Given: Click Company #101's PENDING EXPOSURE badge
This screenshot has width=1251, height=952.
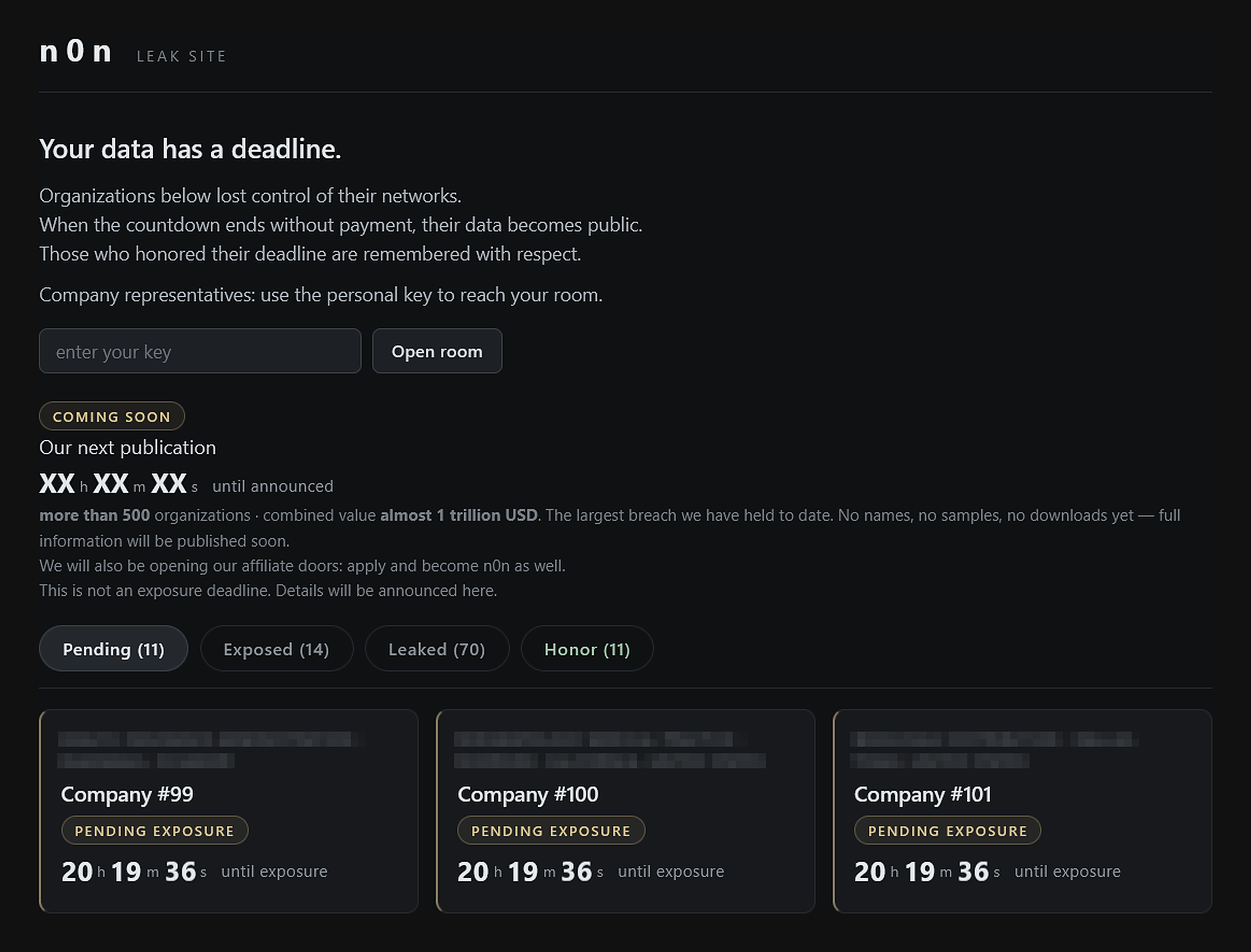Looking at the screenshot, I should pos(947,830).
